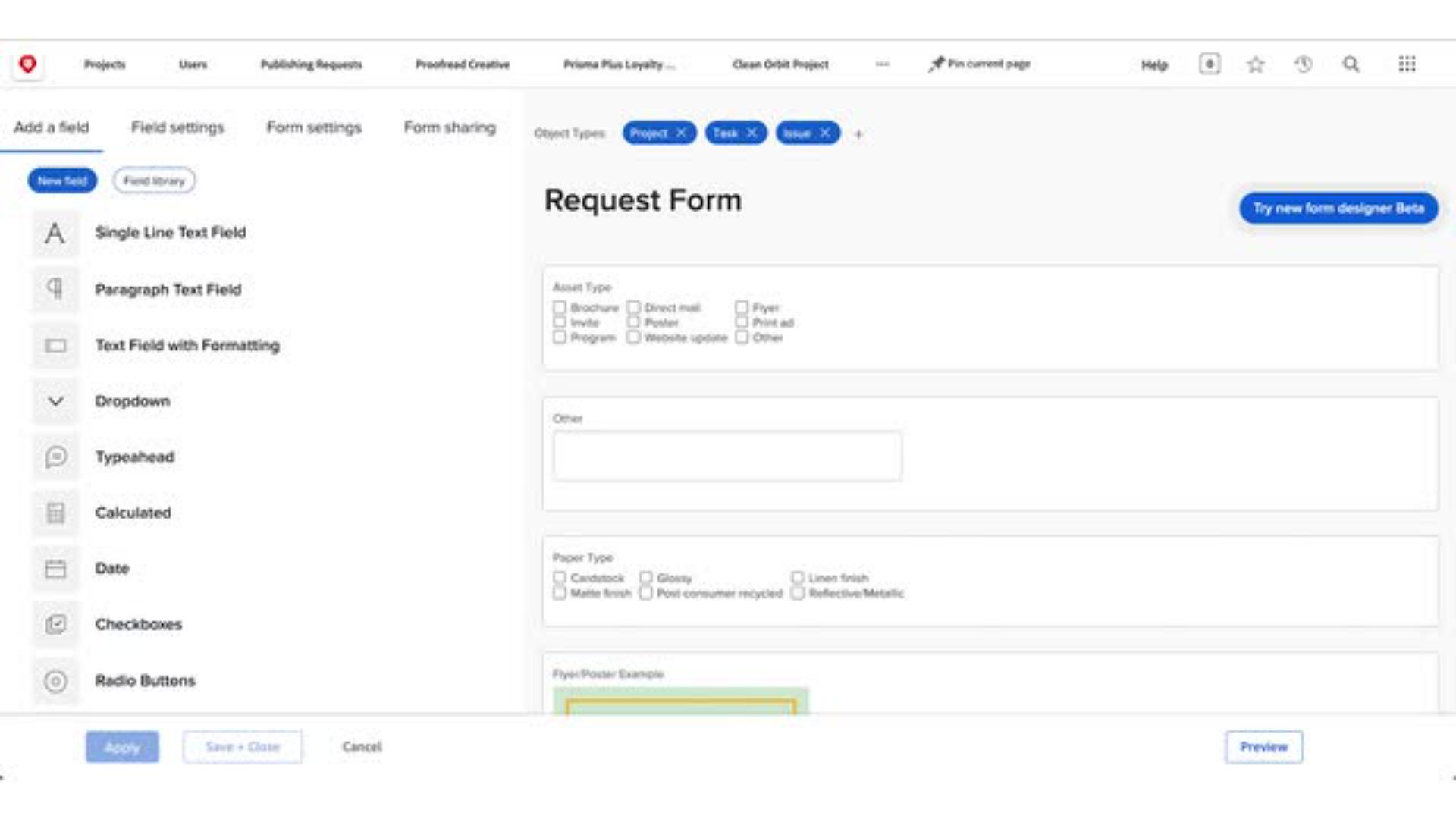Click the Try new form designer Beta button
This screenshot has height=819, width=1456.
coord(1338,208)
